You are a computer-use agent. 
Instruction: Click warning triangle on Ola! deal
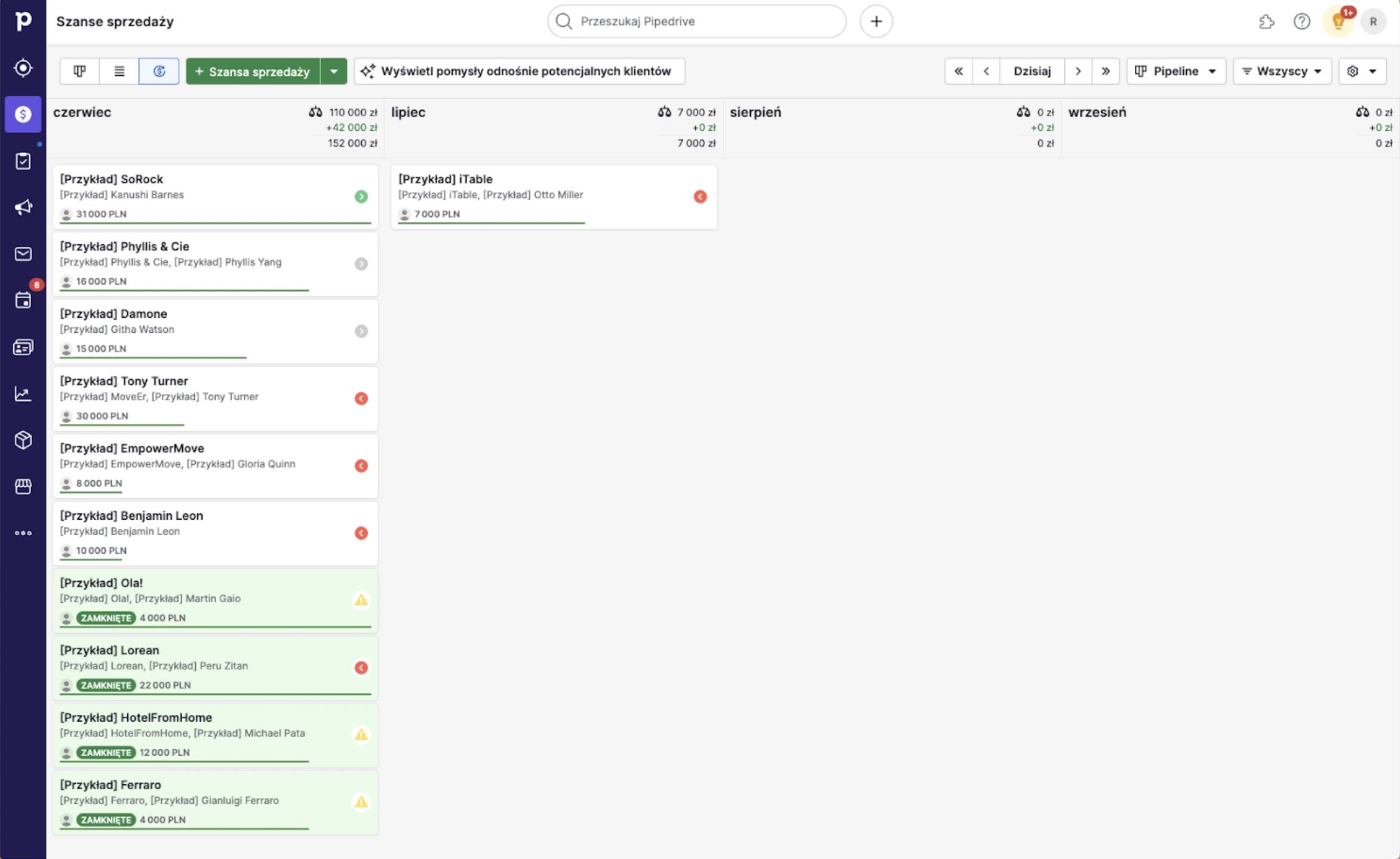pos(361,600)
